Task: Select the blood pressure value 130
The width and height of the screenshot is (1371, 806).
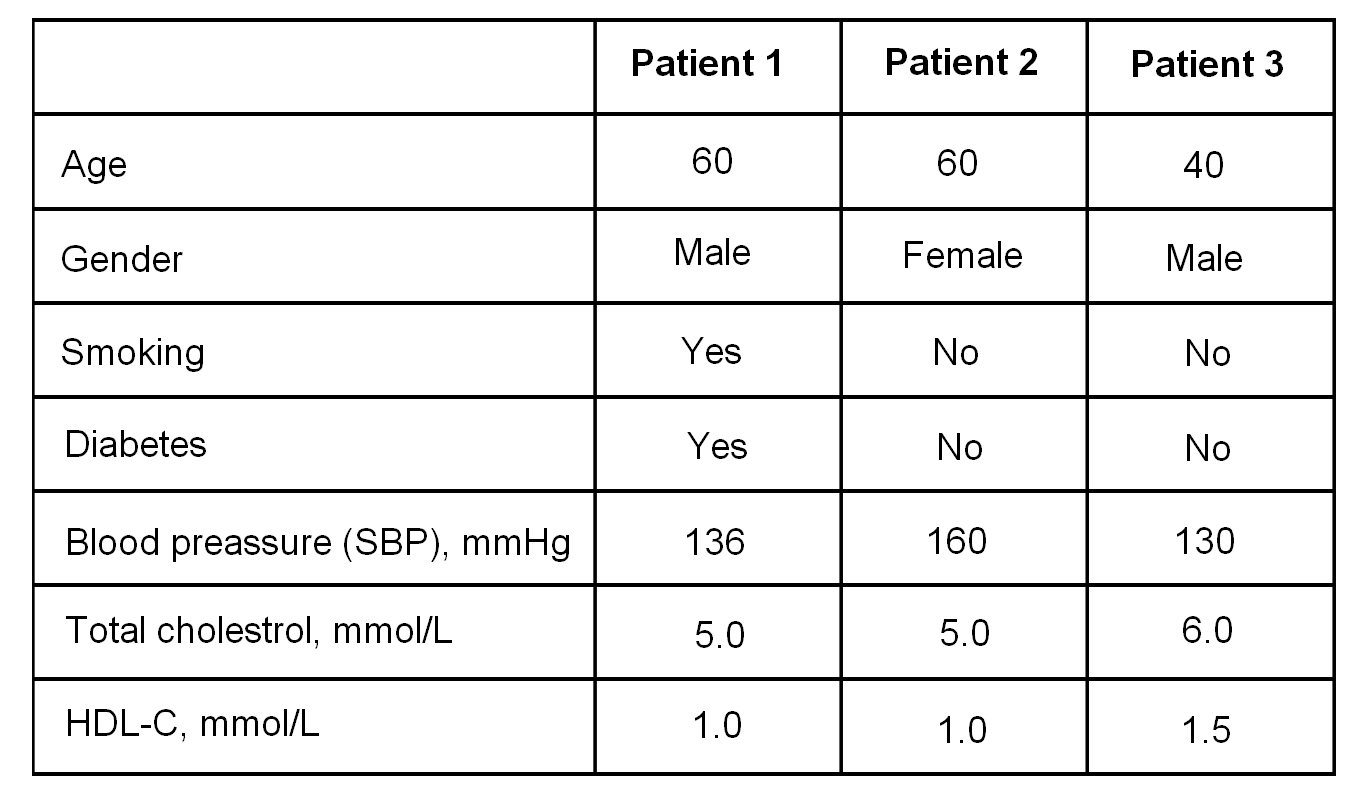Action: point(1203,541)
